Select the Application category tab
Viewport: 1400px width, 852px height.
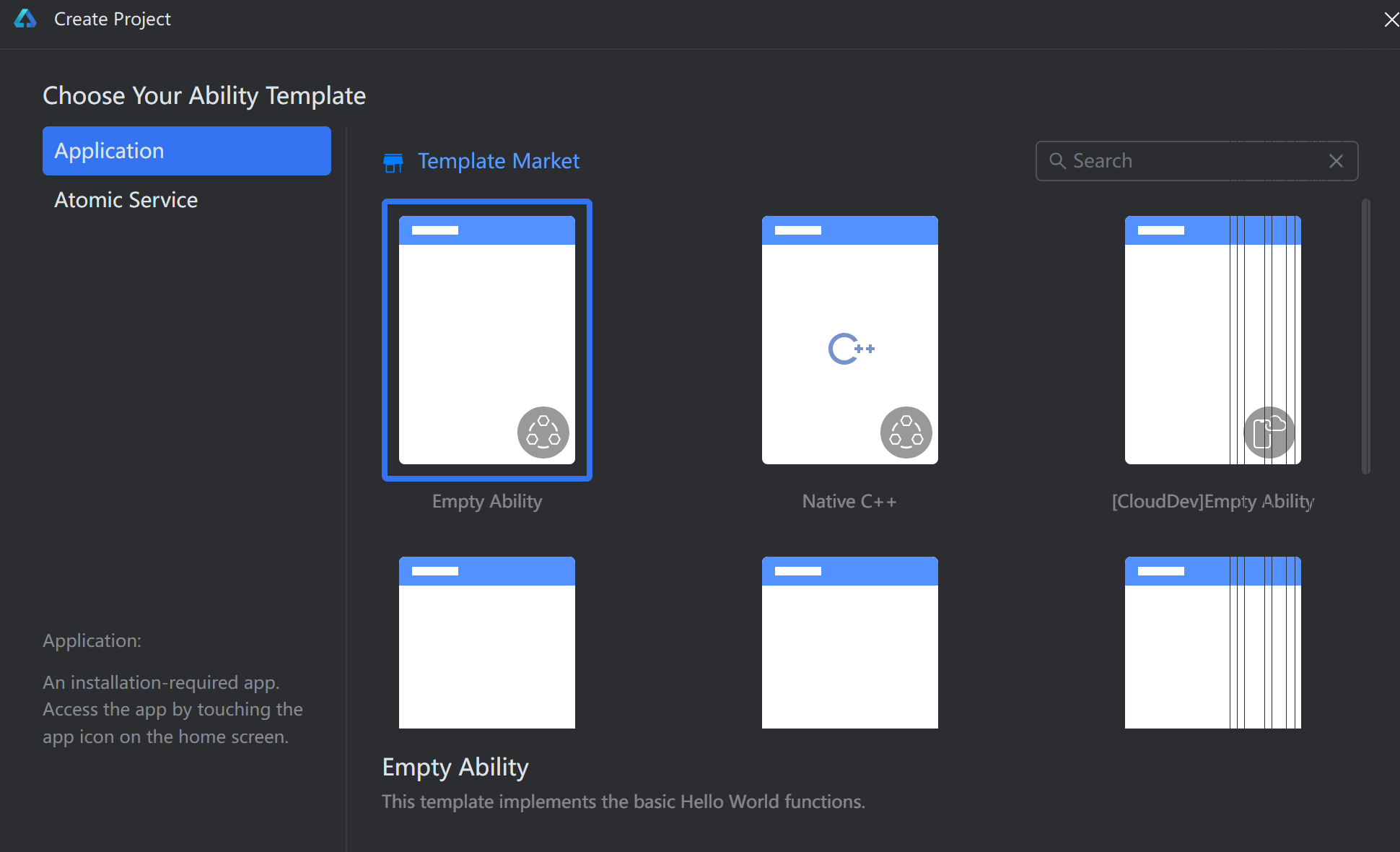coord(187,151)
